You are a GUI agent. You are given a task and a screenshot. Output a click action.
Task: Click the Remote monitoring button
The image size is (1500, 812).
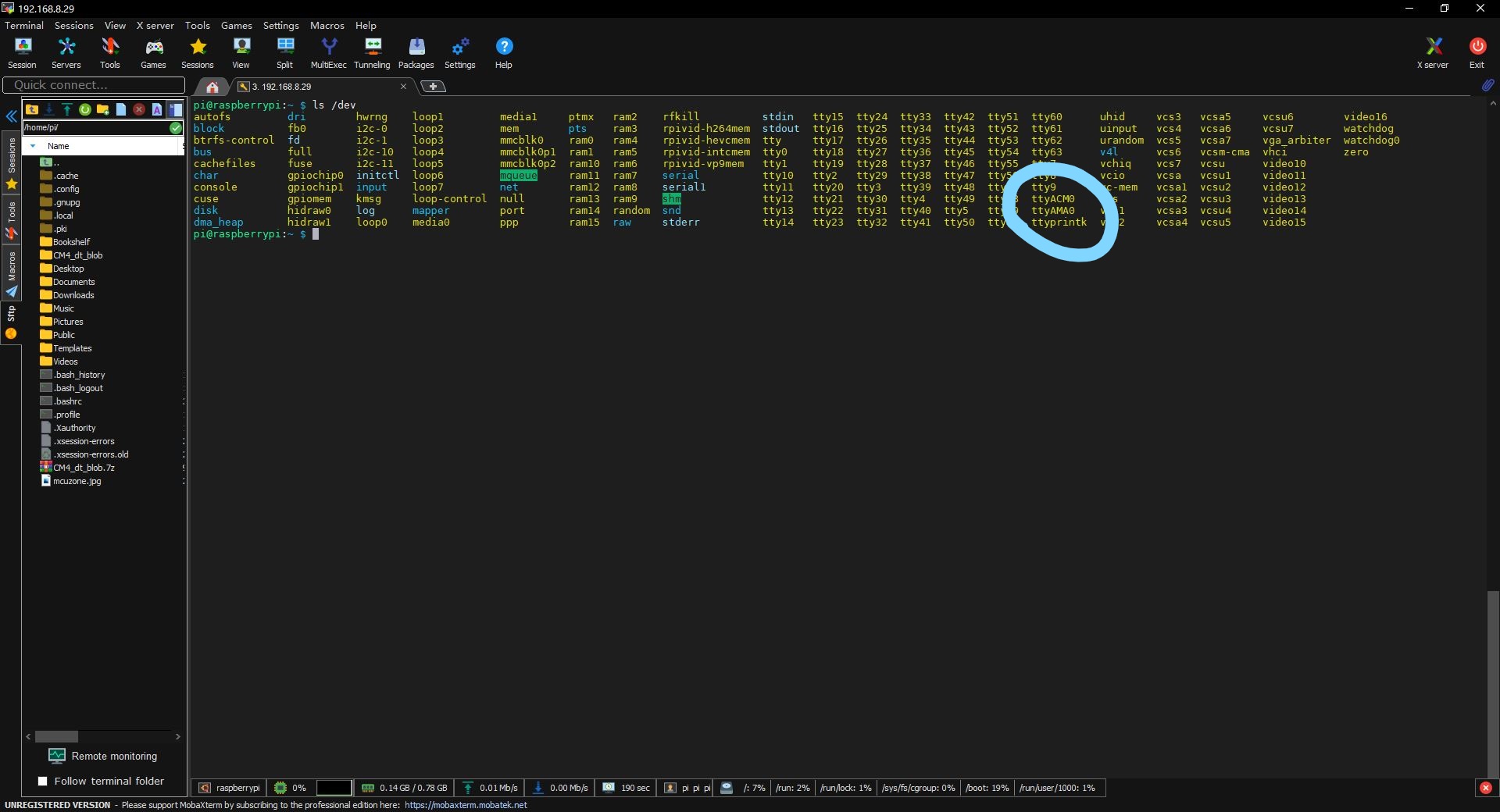pos(103,756)
